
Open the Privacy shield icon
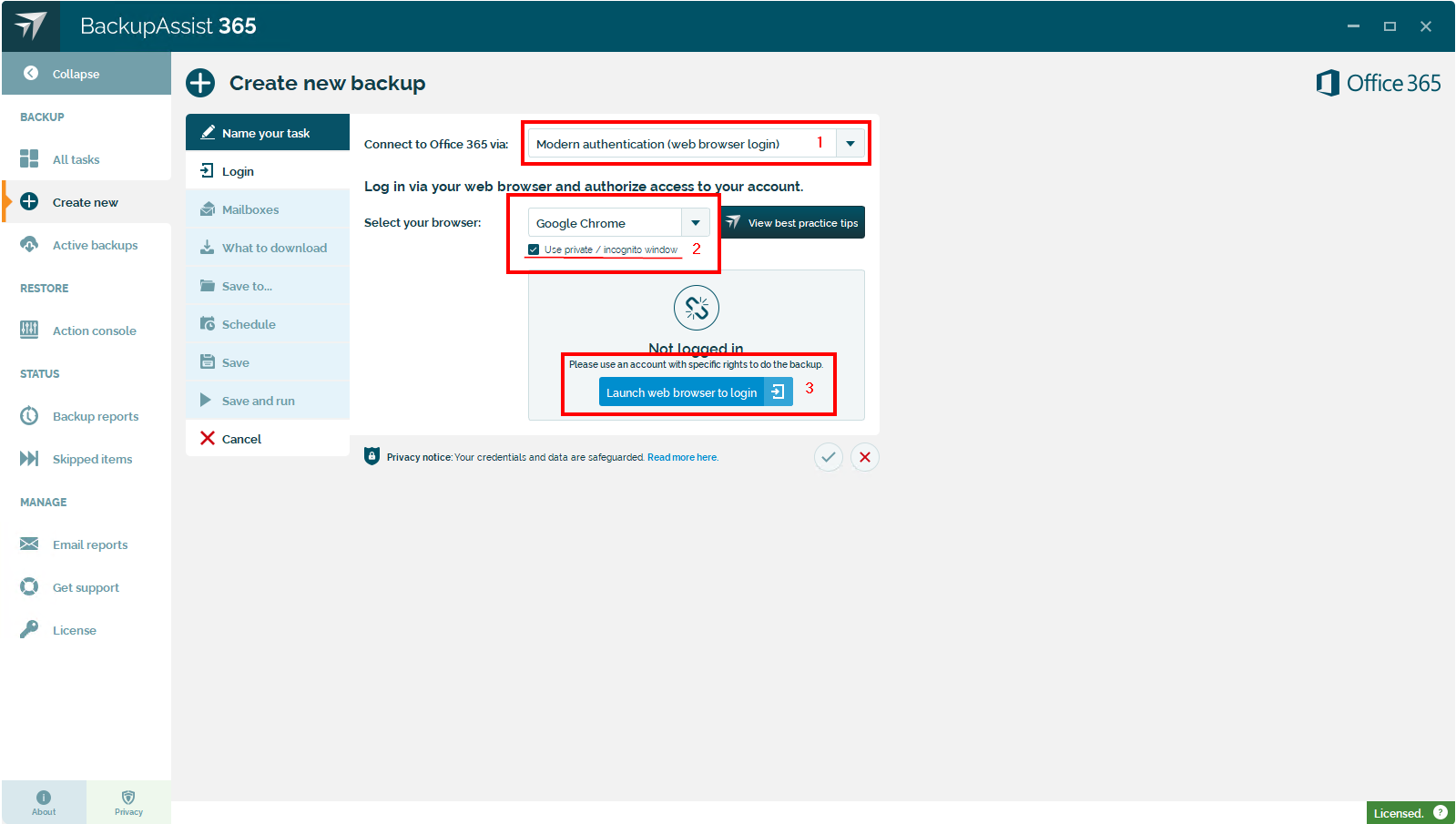(128, 798)
